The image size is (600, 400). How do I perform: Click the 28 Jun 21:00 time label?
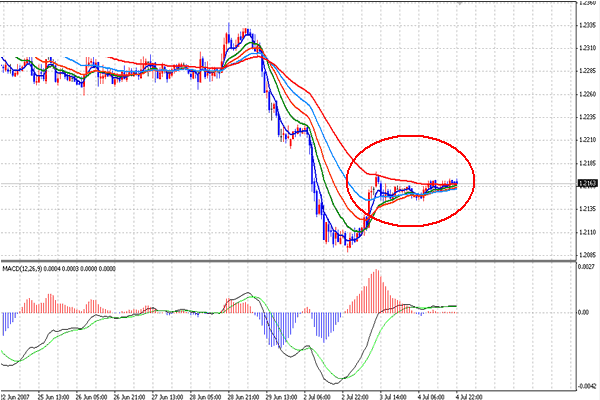click(244, 397)
